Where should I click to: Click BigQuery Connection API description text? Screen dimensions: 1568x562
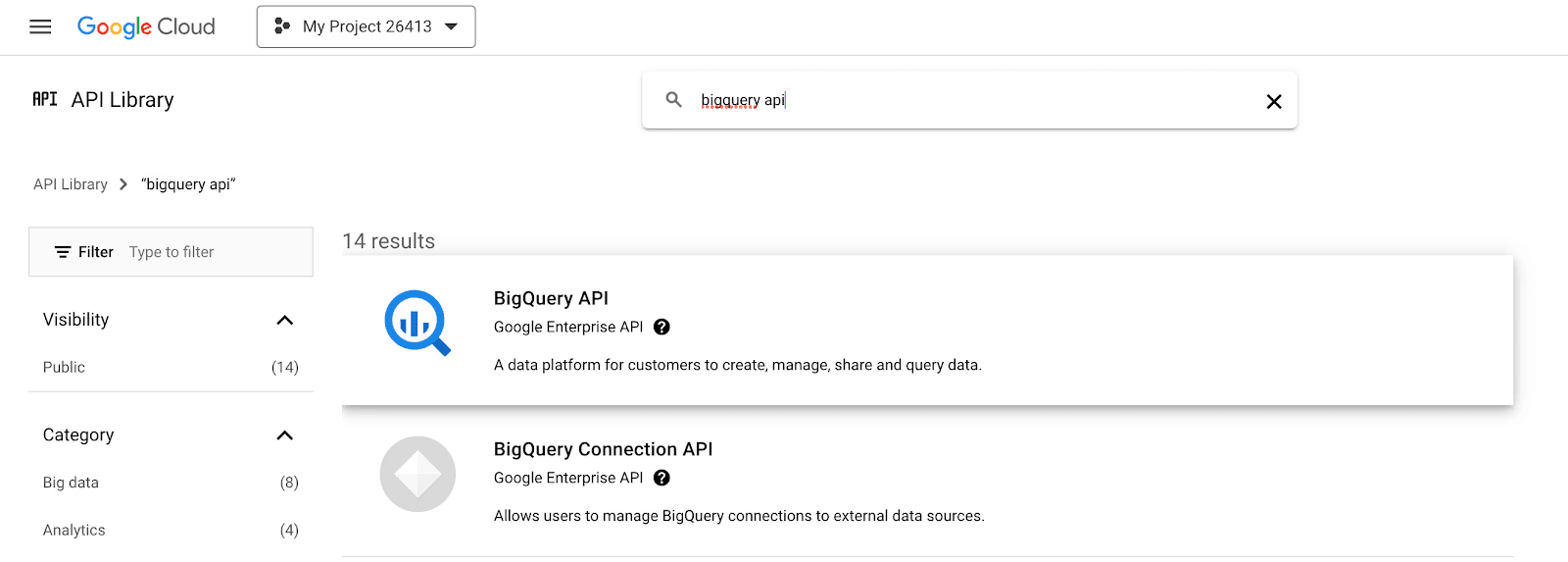pos(739,516)
